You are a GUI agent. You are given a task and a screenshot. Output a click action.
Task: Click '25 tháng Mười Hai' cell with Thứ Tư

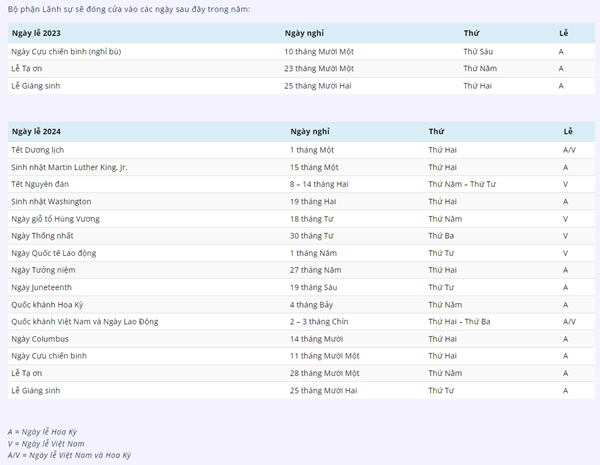(x=323, y=391)
